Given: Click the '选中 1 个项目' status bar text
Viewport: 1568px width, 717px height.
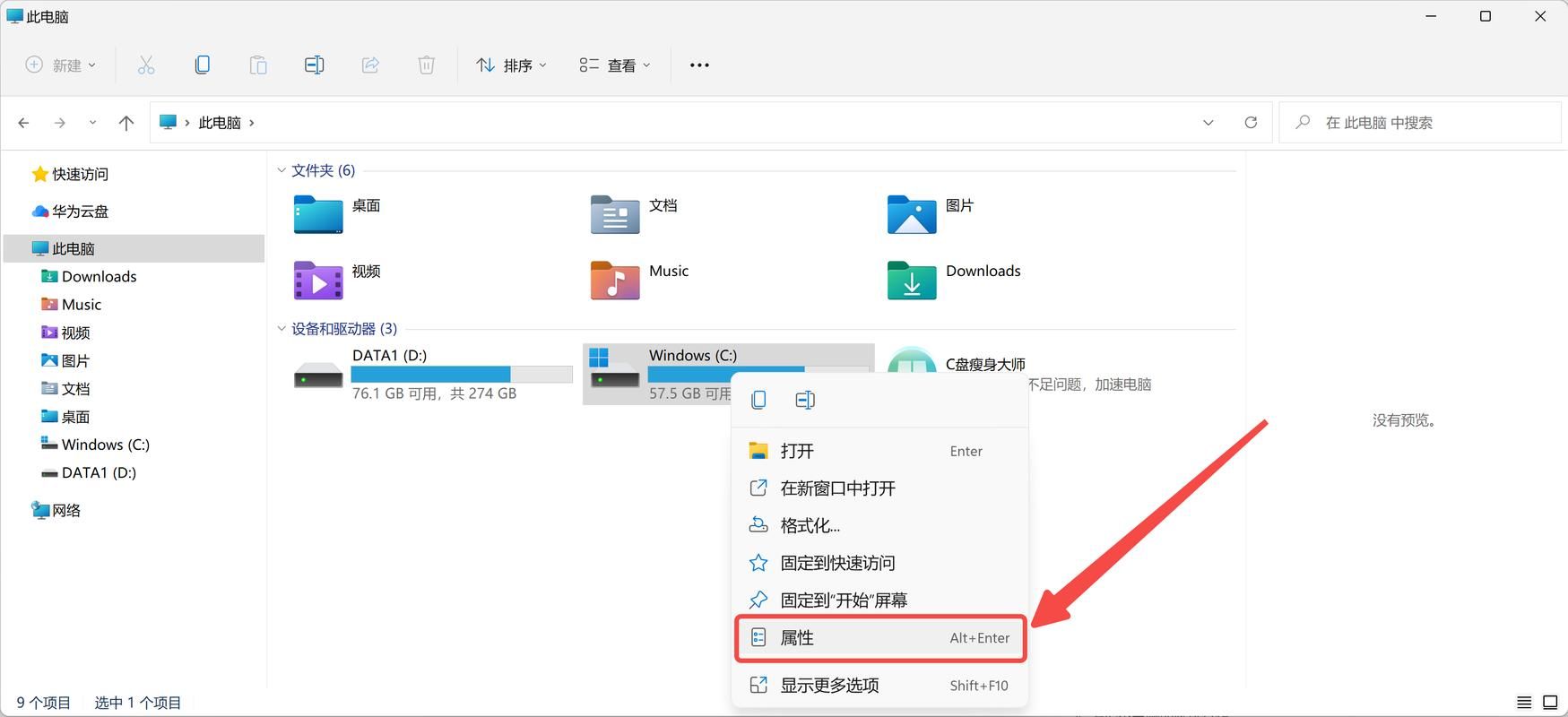Looking at the screenshot, I should click(x=138, y=703).
